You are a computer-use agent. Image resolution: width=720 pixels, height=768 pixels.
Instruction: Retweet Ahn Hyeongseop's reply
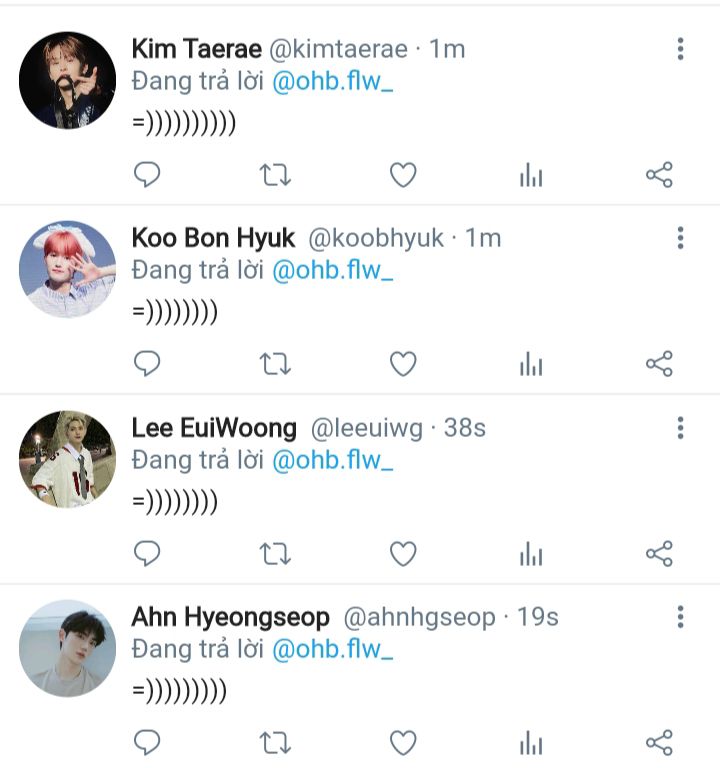[275, 742]
